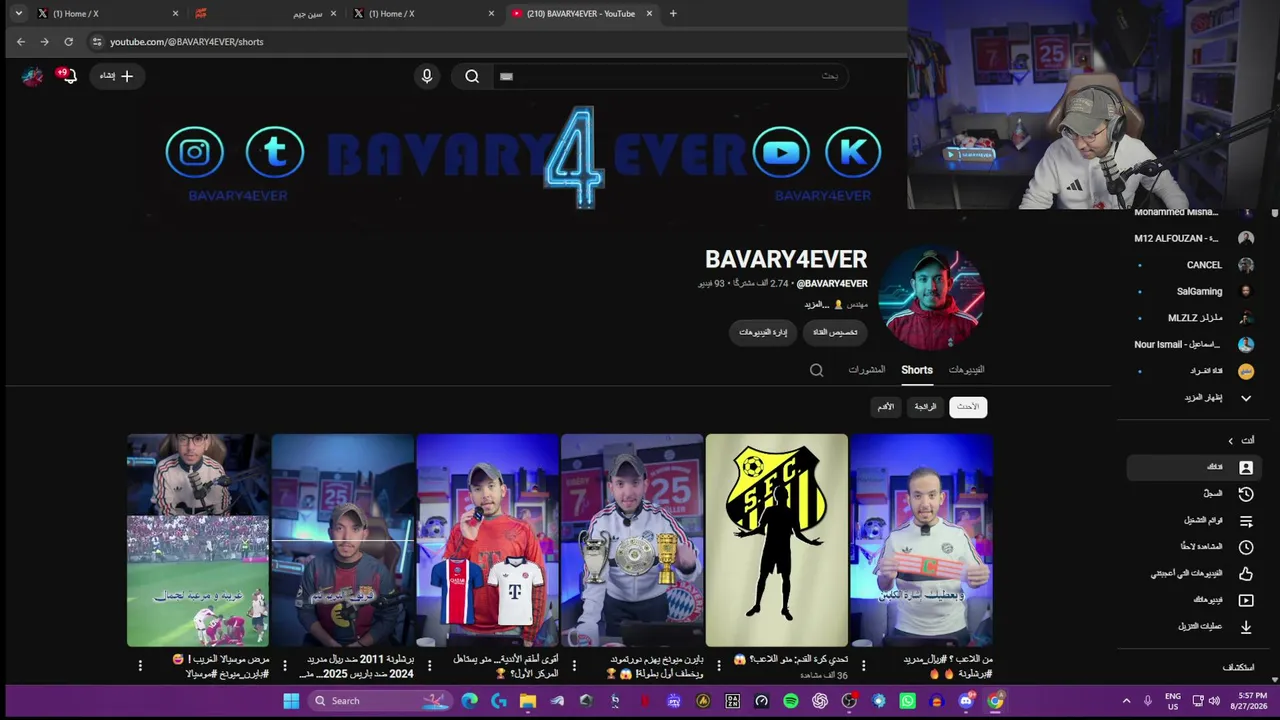Open options for captain armband short

(864, 666)
